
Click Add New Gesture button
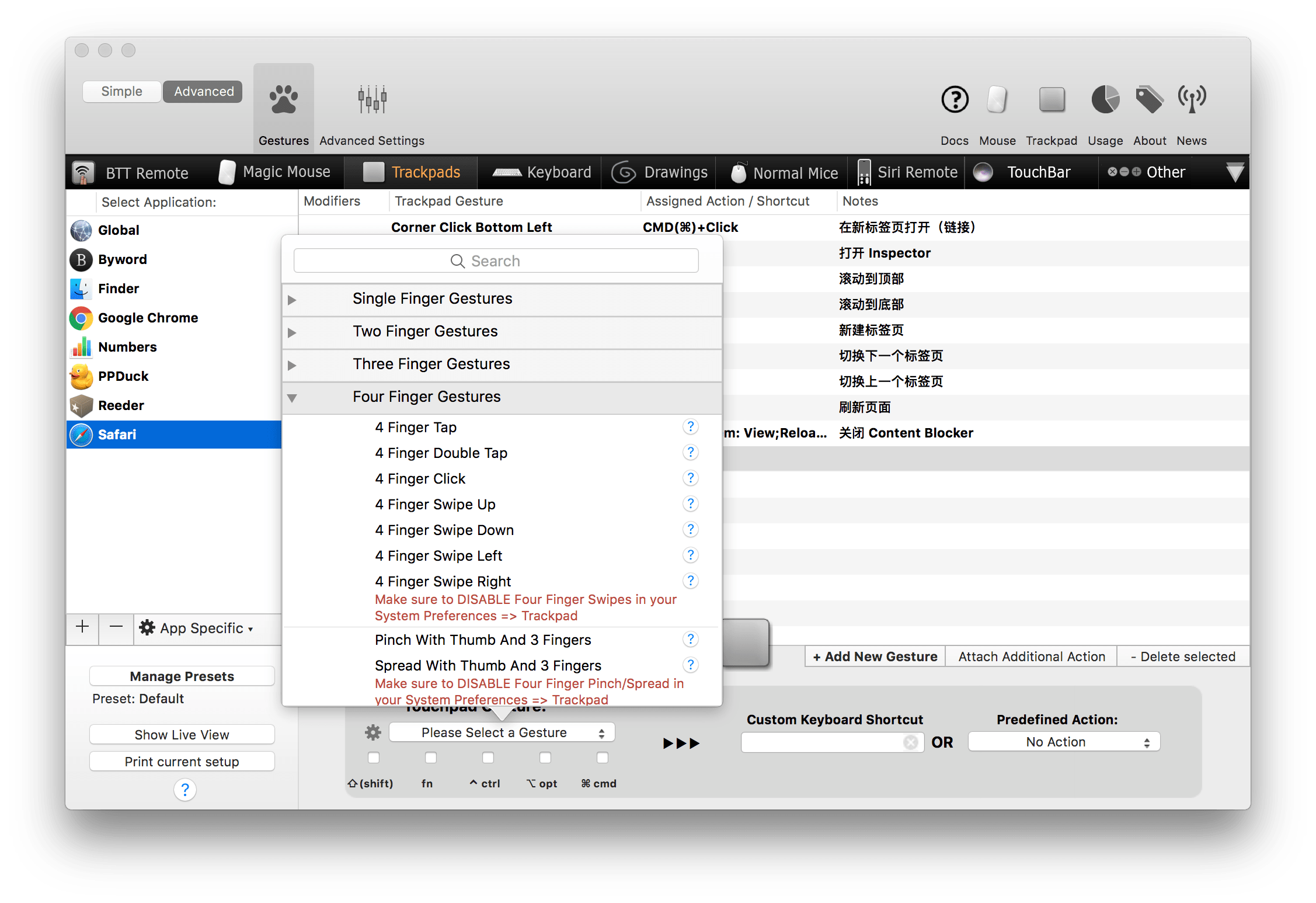click(875, 657)
